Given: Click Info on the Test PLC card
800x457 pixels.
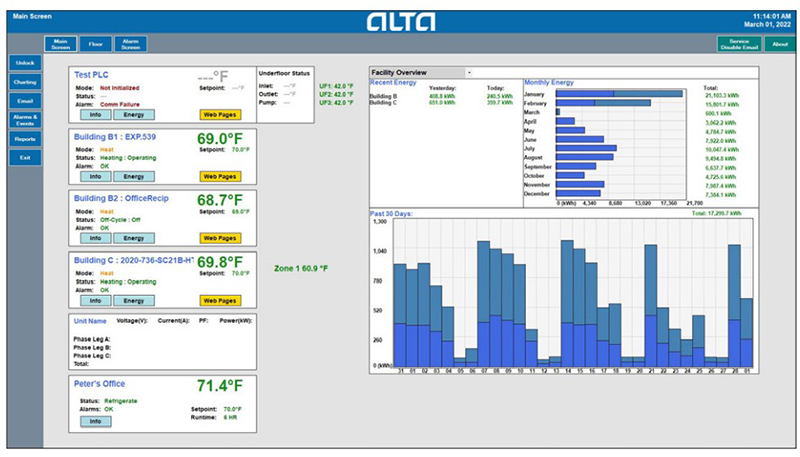Looking at the screenshot, I should pyautogui.click(x=95, y=115).
